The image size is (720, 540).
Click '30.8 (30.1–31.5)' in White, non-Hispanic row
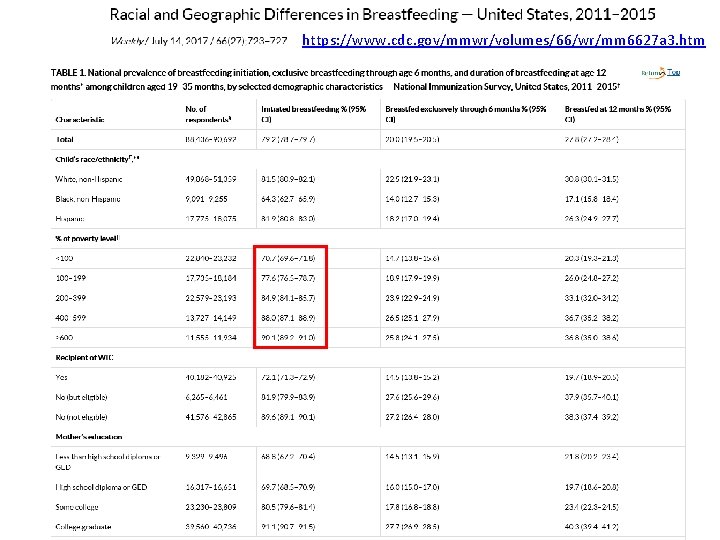click(591, 179)
